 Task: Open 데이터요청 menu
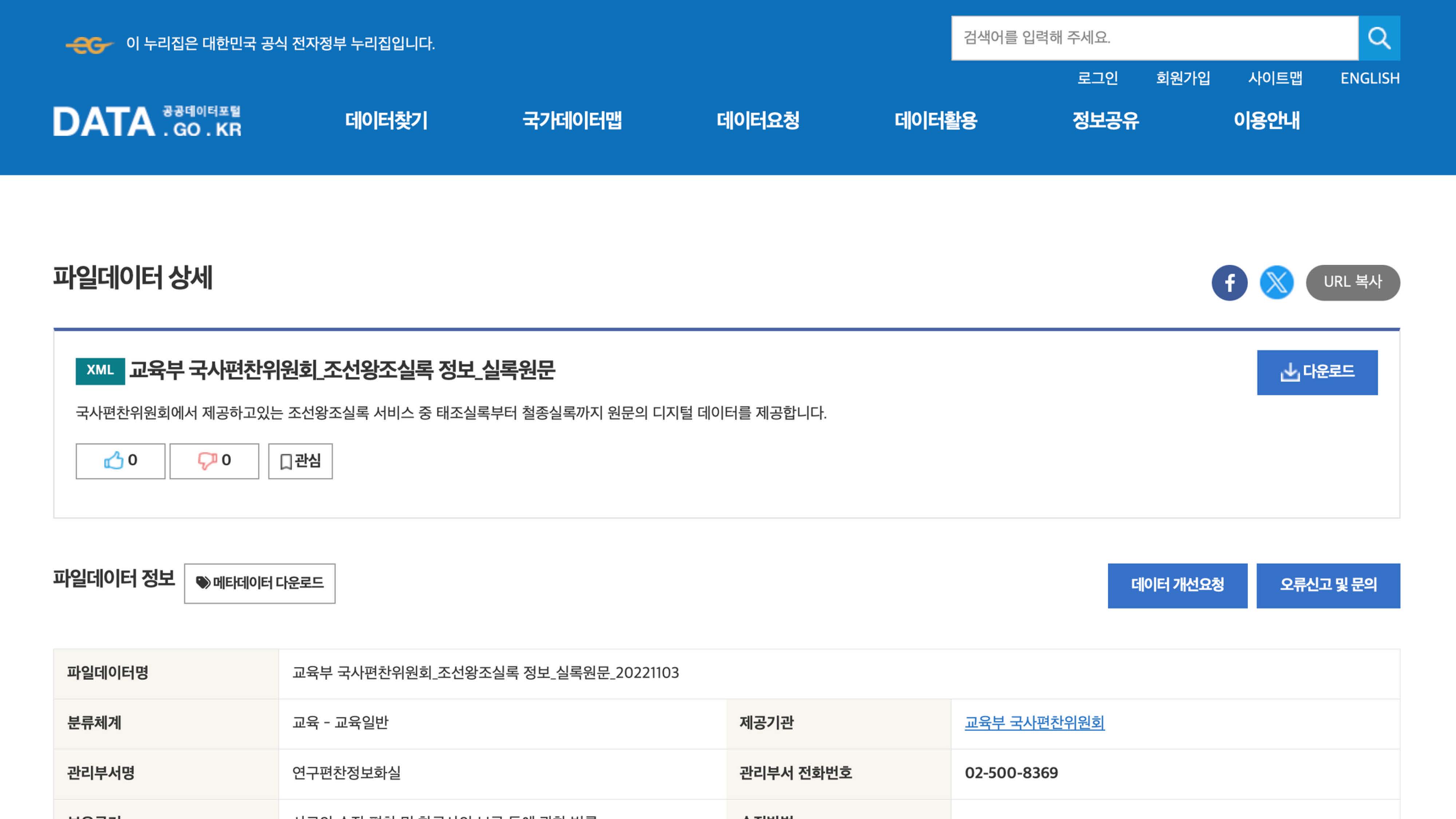(757, 120)
